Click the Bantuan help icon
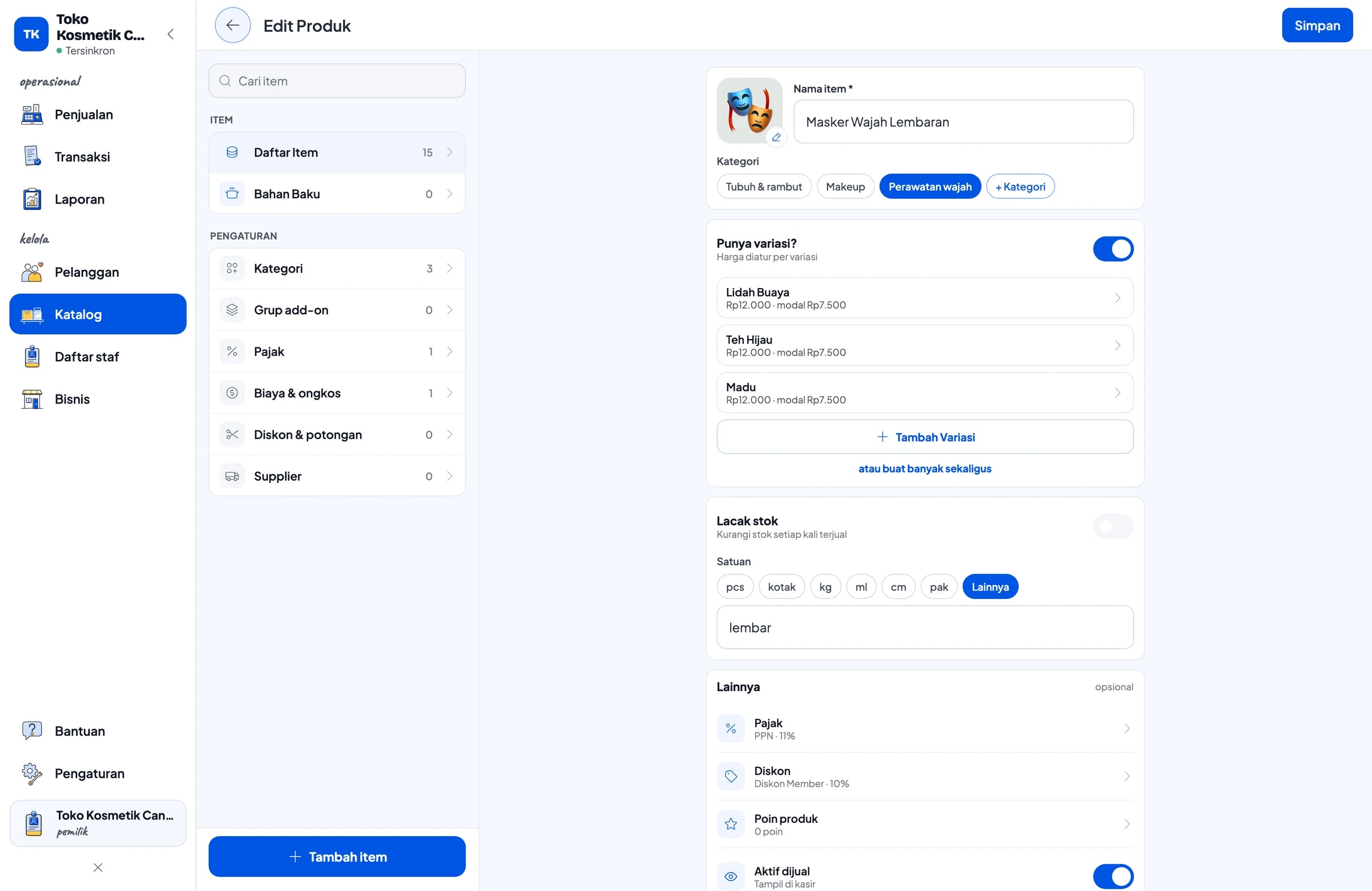Image resolution: width=1372 pixels, height=891 pixels. (x=31, y=731)
